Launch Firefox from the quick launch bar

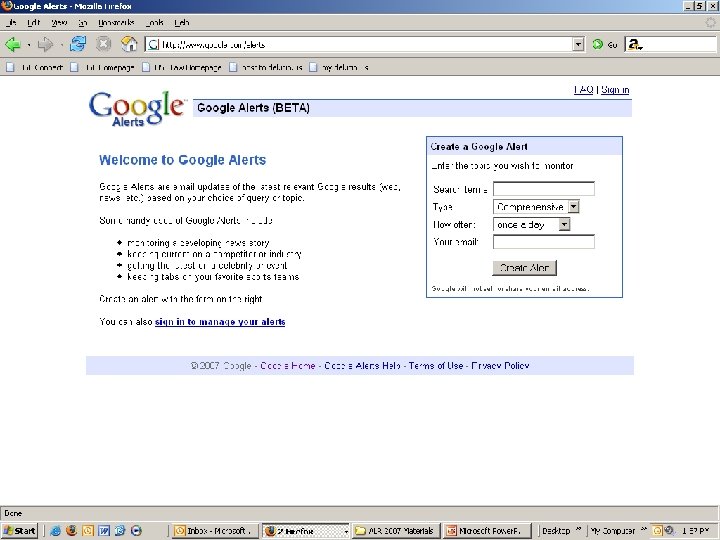click(x=72, y=531)
